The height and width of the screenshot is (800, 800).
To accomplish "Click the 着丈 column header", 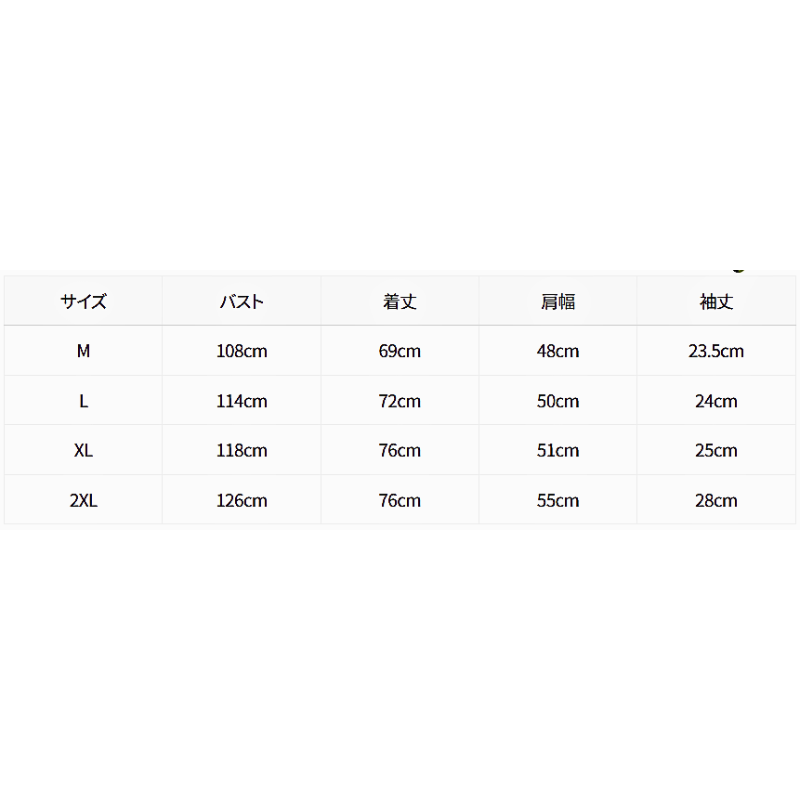I will pos(399,302).
